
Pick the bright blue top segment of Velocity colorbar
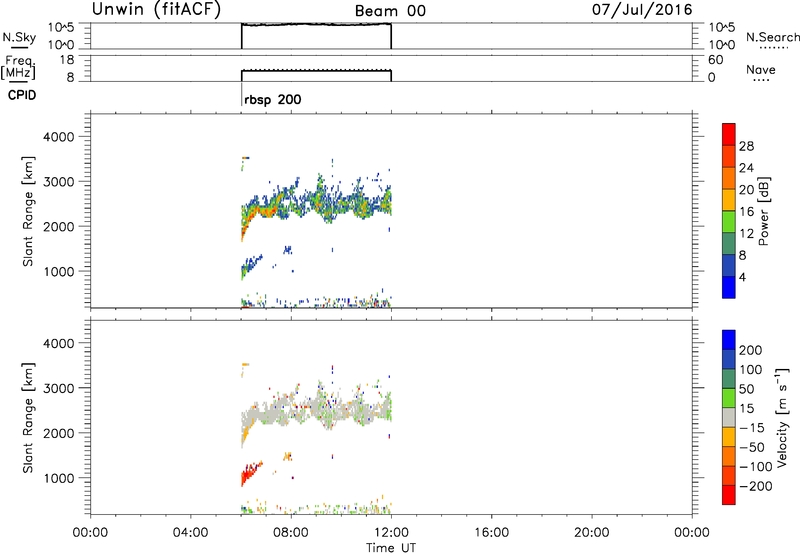[x=729, y=340]
